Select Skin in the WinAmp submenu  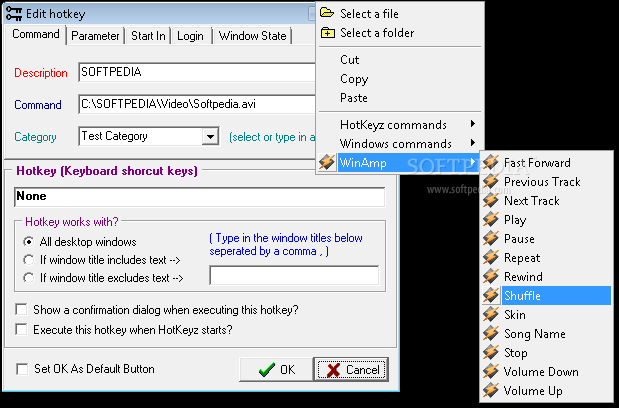tap(546, 314)
